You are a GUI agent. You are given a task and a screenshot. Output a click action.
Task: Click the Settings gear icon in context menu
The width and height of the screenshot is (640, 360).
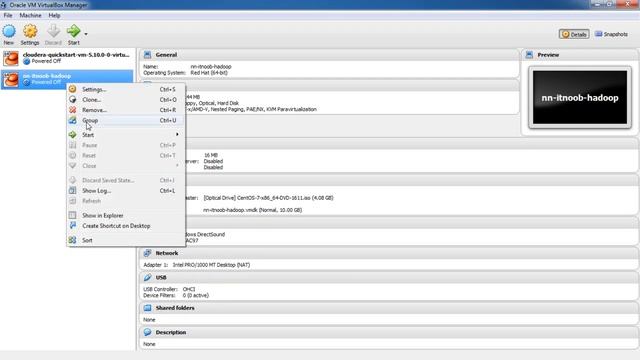click(73, 89)
